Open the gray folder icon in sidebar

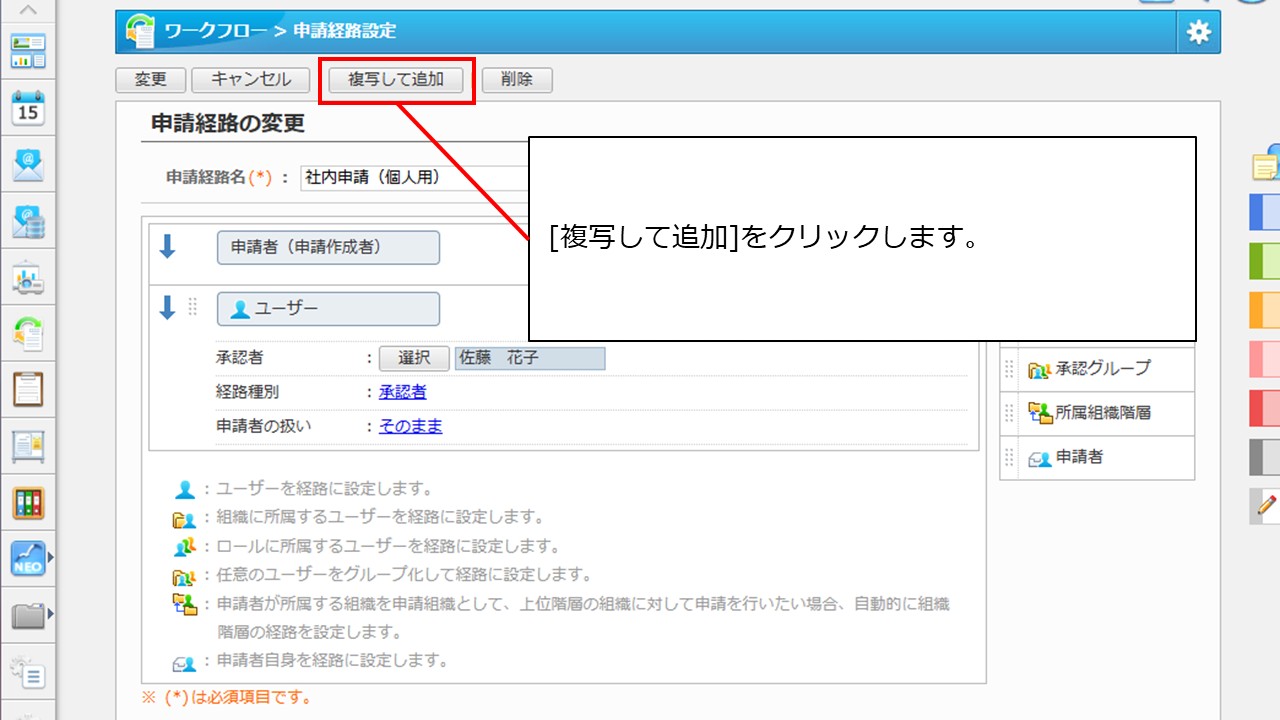(x=28, y=614)
